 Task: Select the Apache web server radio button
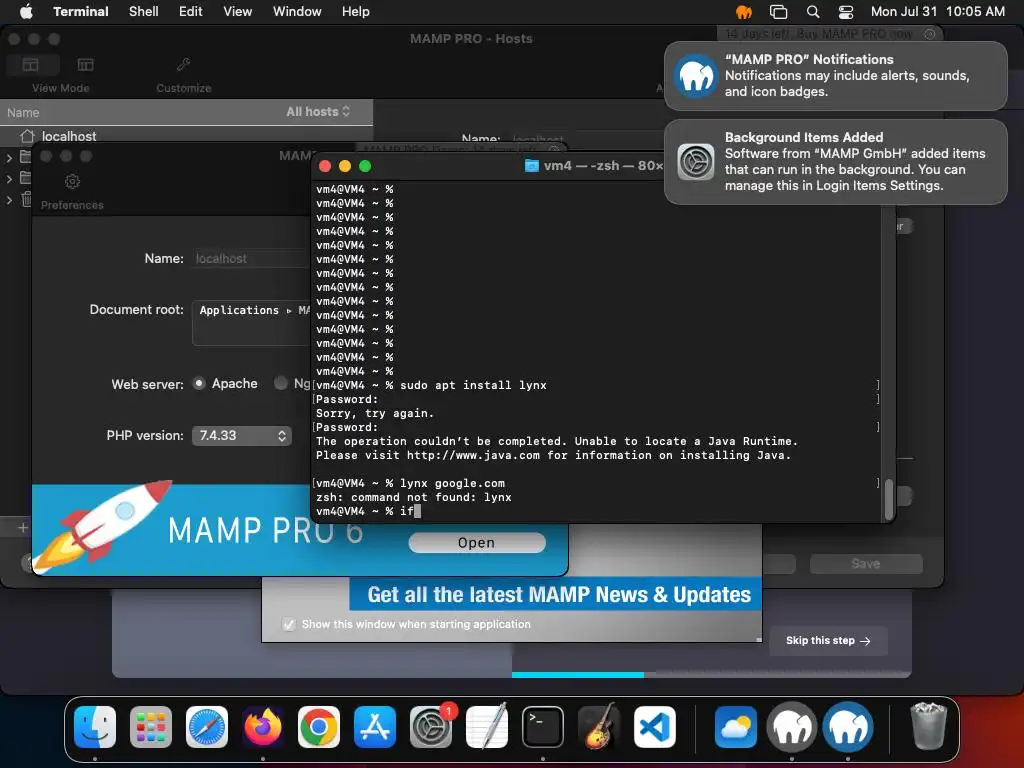point(199,383)
